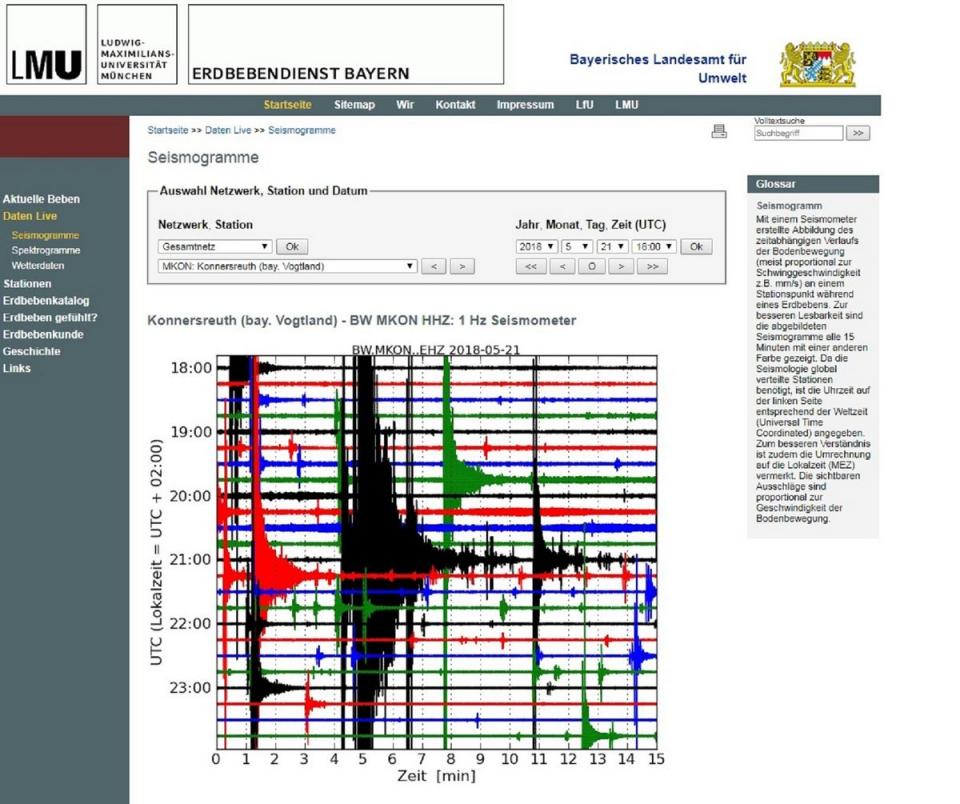Open Erdbebenkunde in sidebar
The height and width of the screenshot is (804, 960).
click(x=43, y=334)
